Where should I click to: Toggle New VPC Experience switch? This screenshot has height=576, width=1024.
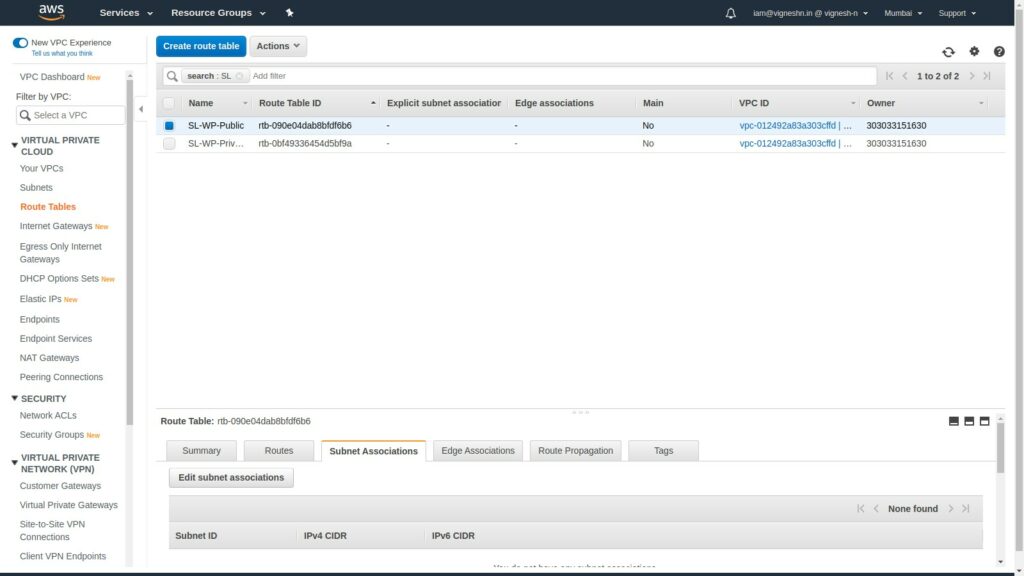(x=20, y=43)
